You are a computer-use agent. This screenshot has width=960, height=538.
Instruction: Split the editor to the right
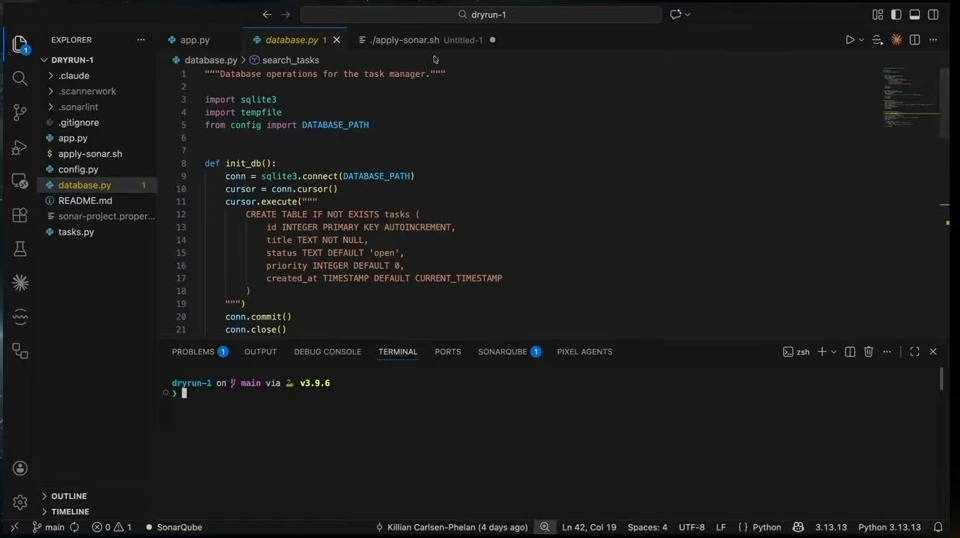point(915,40)
